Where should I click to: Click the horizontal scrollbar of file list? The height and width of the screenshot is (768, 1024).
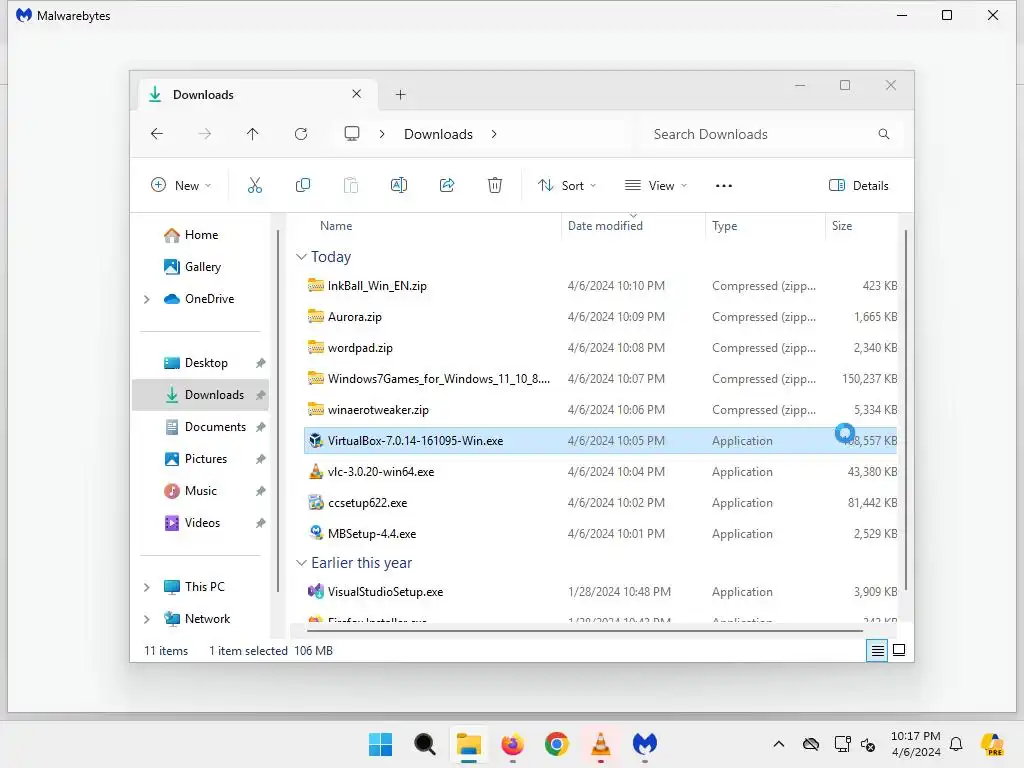tap(584, 631)
